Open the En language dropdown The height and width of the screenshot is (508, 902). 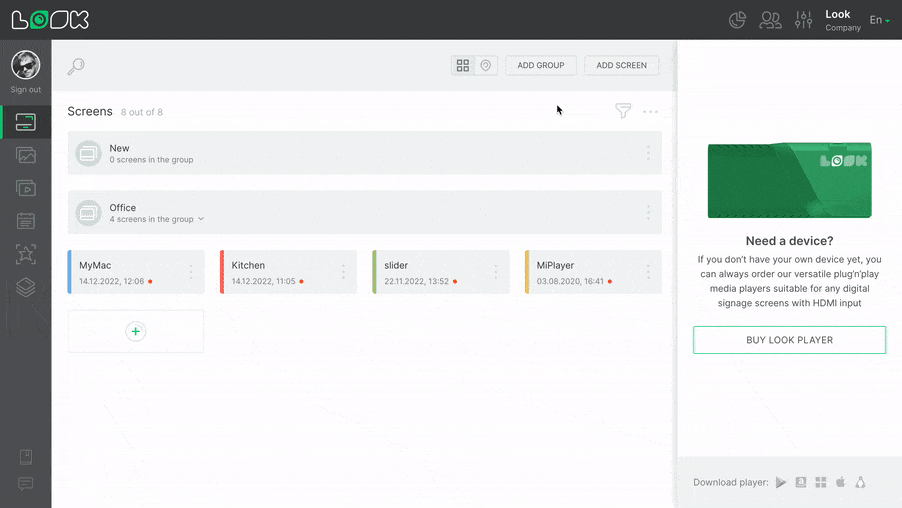tap(879, 20)
